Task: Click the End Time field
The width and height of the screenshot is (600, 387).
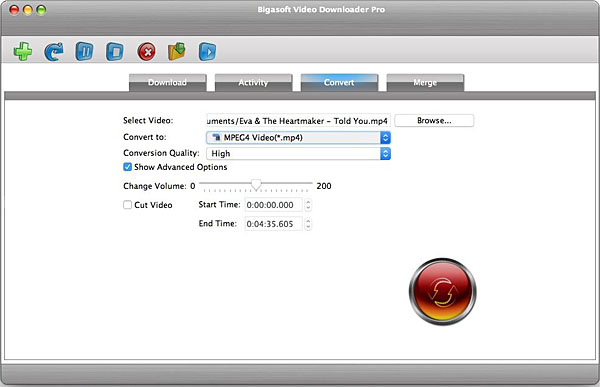Action: [x=273, y=224]
